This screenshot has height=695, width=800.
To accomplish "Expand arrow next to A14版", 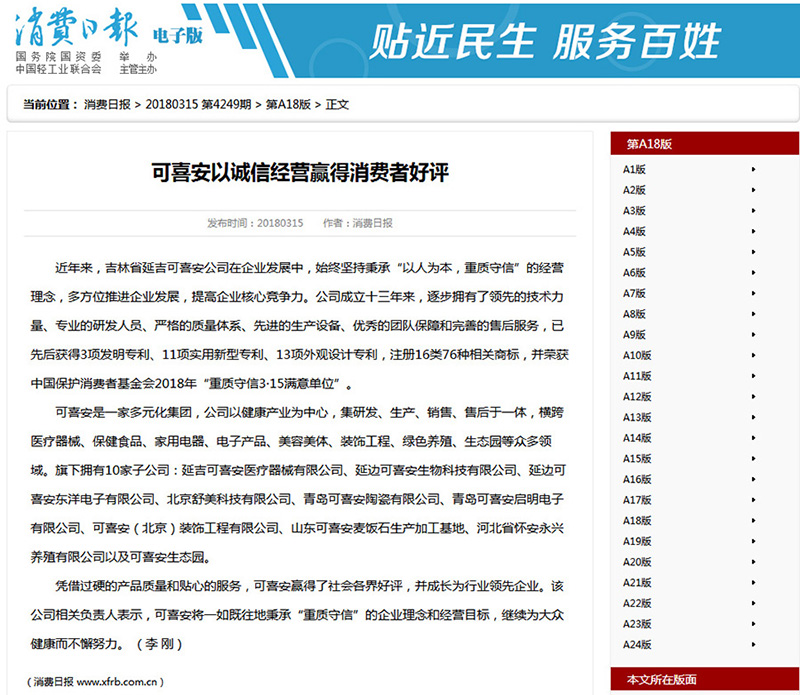I will pos(754,438).
